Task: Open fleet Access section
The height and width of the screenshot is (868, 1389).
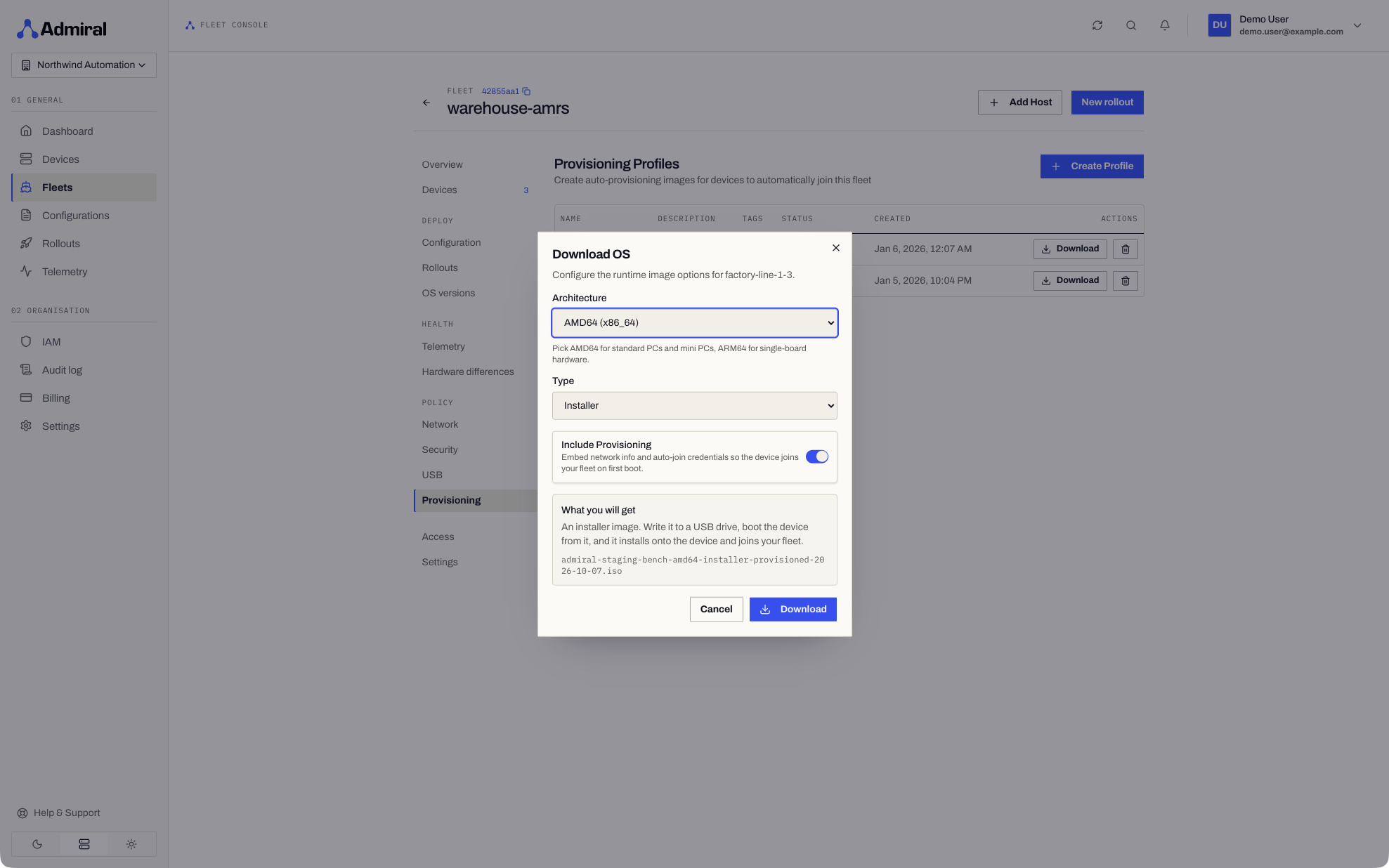Action: [x=476, y=537]
